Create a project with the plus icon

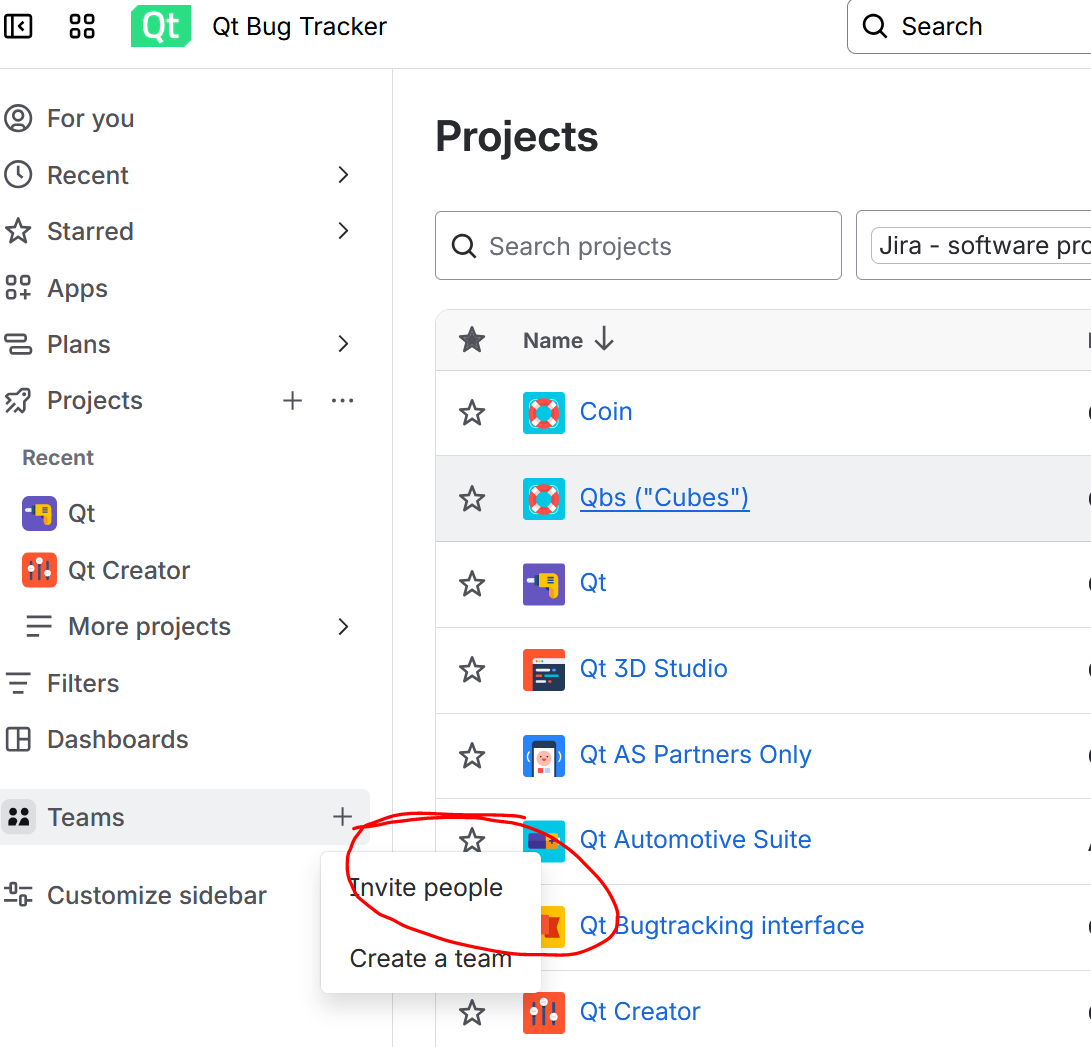(x=293, y=400)
